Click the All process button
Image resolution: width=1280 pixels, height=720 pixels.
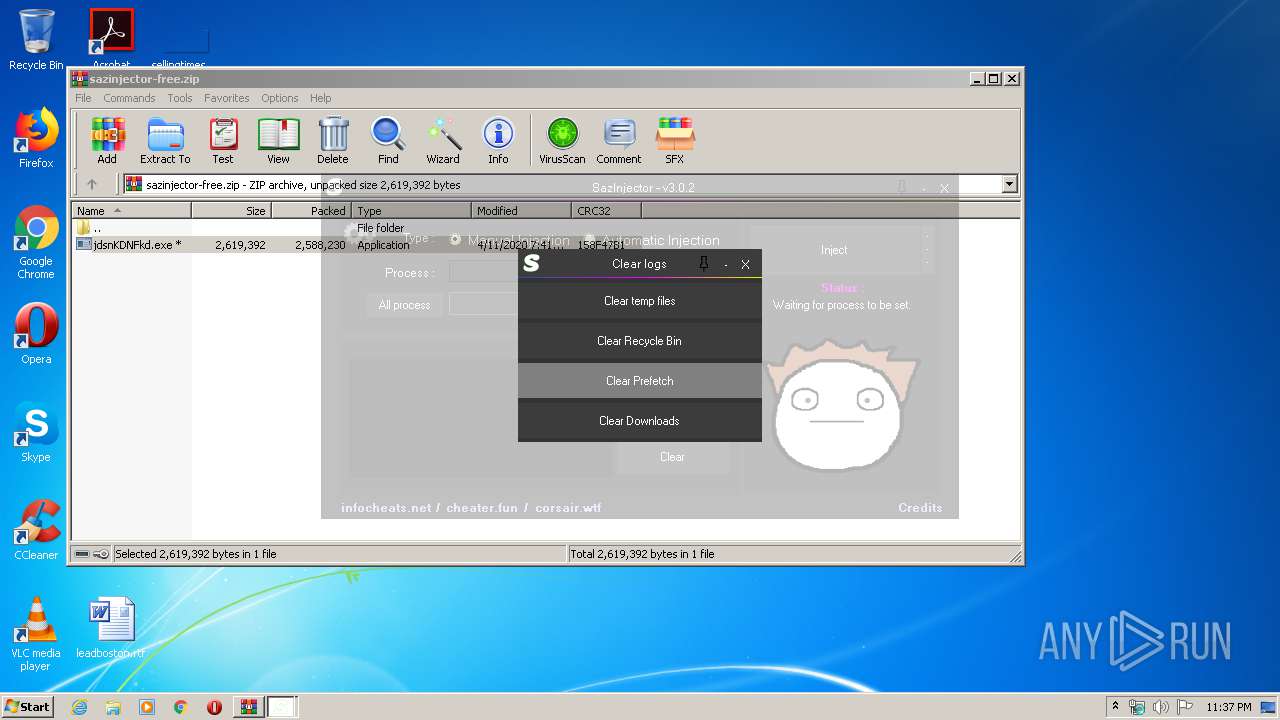tap(404, 305)
